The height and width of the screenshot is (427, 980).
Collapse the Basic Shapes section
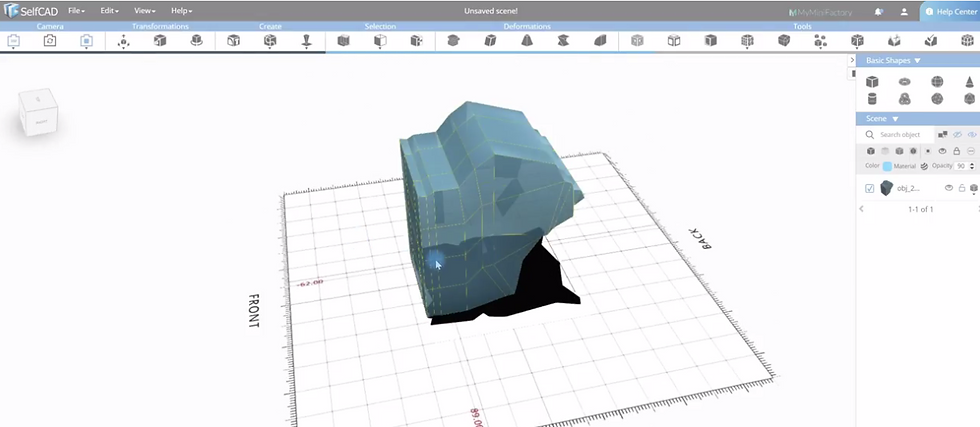click(917, 61)
